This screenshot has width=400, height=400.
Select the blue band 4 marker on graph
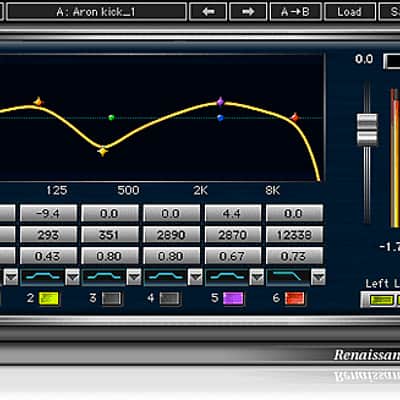click(x=220, y=118)
